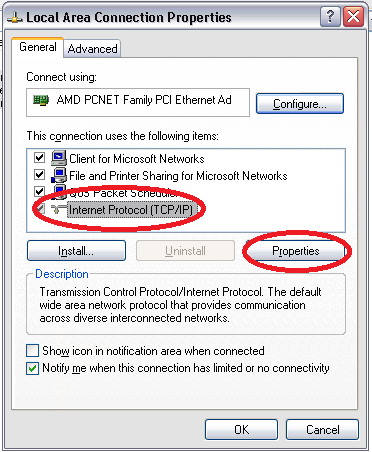The width and height of the screenshot is (372, 452).
Task: Toggle the QoS Packet Scheduler checkbox
Action: click(x=40, y=191)
